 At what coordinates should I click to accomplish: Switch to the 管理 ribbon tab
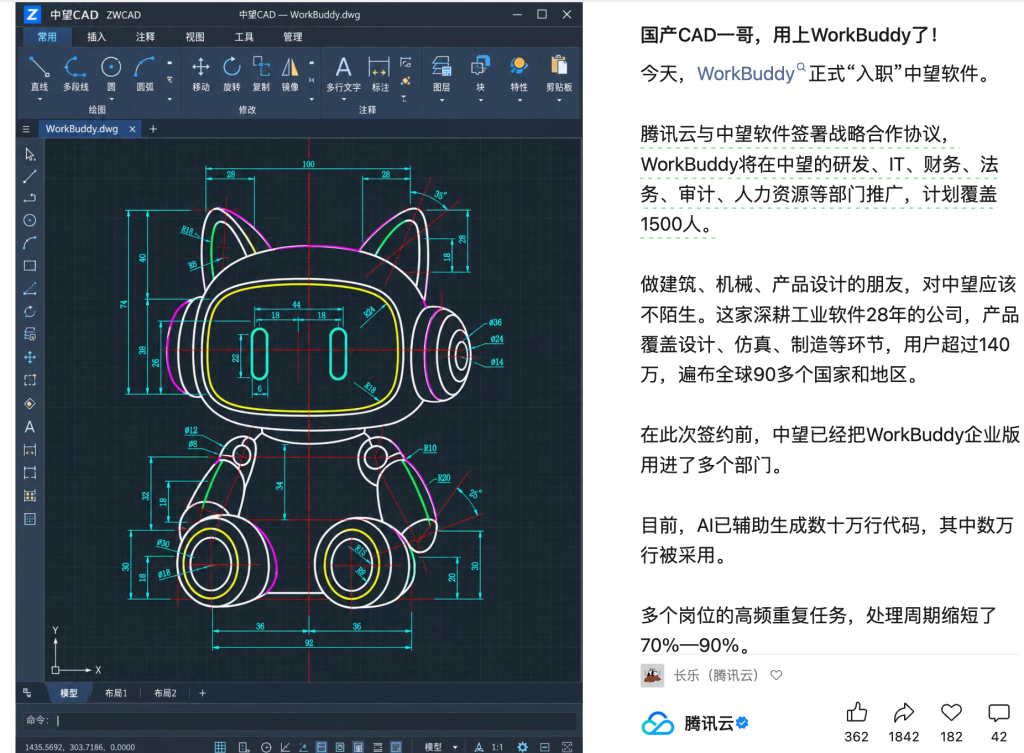coord(293,37)
